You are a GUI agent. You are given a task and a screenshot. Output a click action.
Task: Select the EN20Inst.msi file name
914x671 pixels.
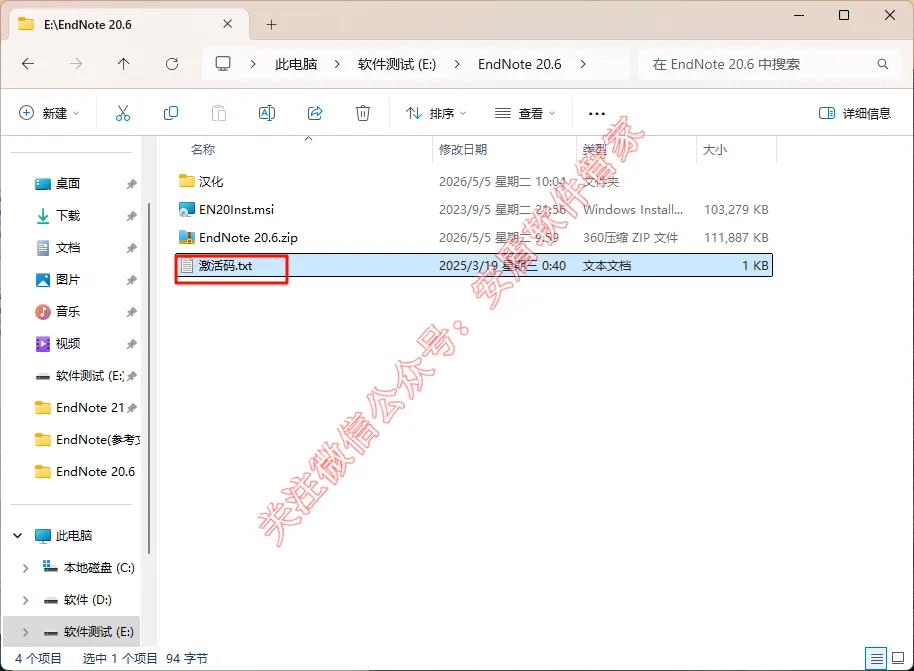236,210
